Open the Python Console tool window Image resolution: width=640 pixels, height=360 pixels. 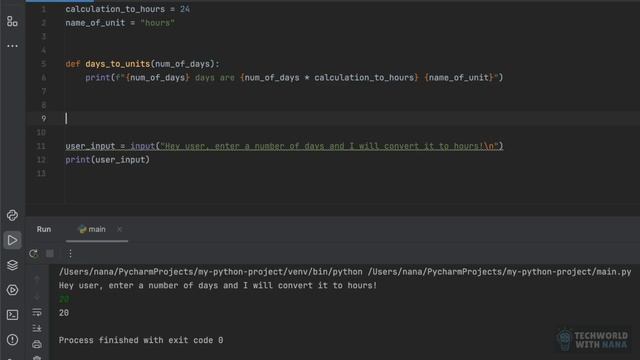12,215
